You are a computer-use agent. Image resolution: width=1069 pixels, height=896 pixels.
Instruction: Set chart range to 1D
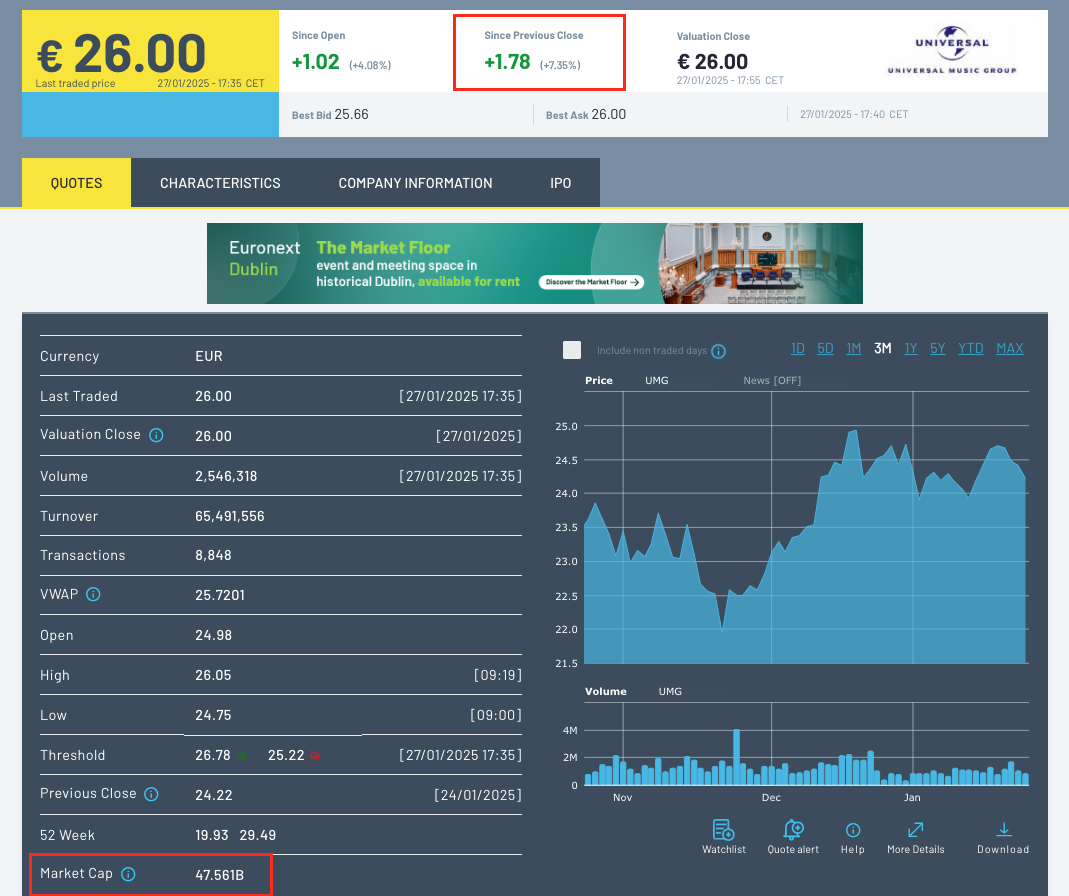[x=797, y=348]
